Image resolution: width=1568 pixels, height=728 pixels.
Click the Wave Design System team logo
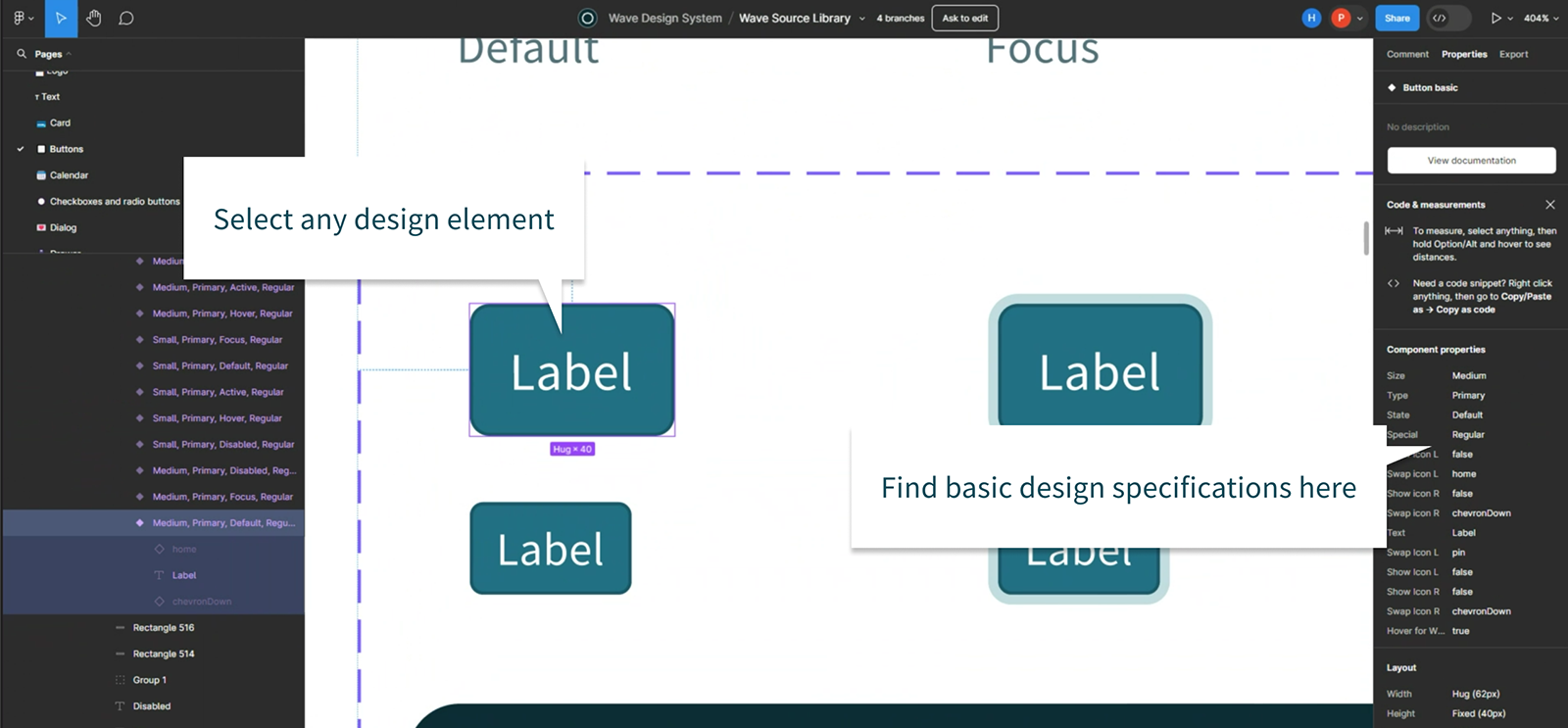tap(587, 18)
